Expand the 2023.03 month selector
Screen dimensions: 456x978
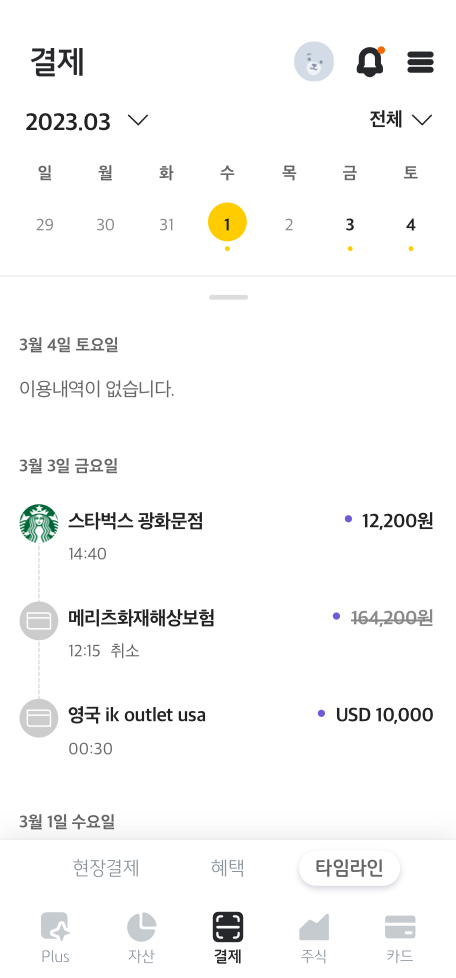(x=87, y=121)
